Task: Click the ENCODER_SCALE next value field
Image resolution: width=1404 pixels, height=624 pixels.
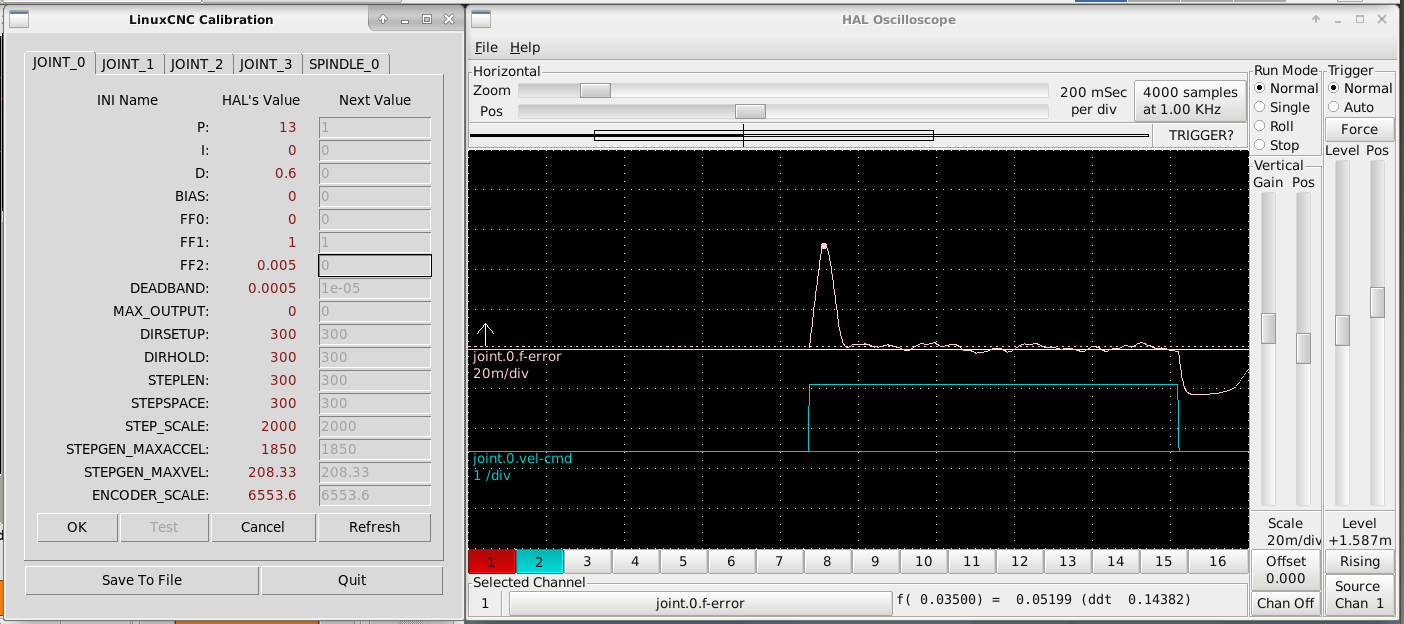Action: click(375, 495)
